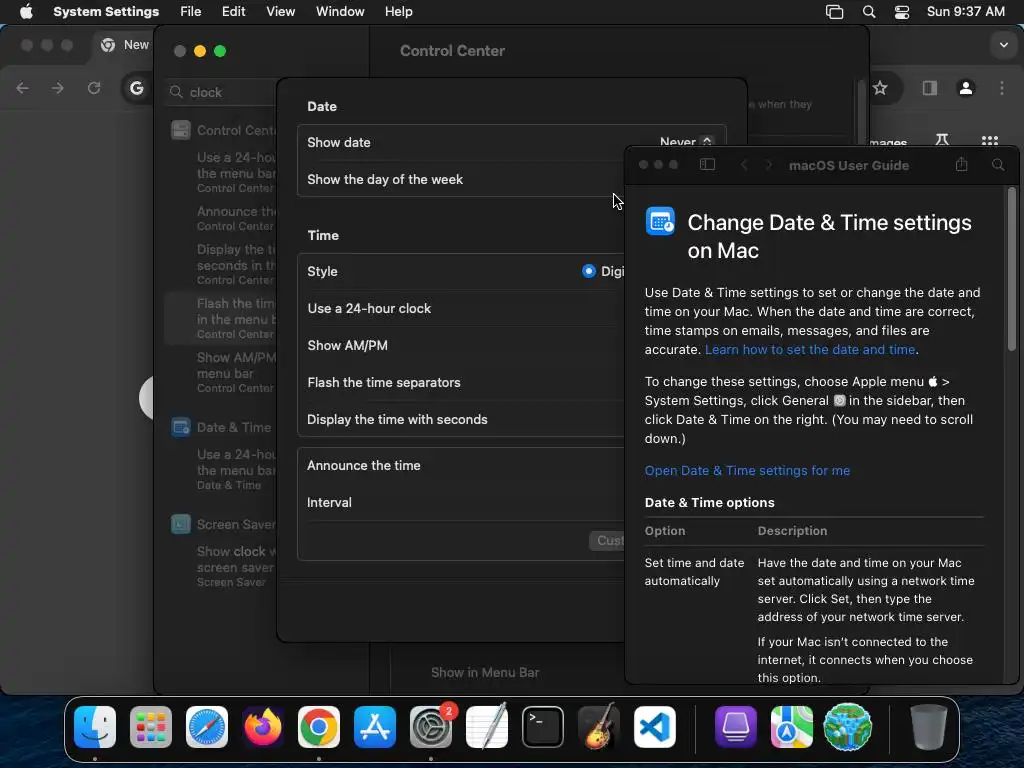This screenshot has width=1024, height=768.
Task: Reload page in Chrome window
Action: [x=94, y=88]
